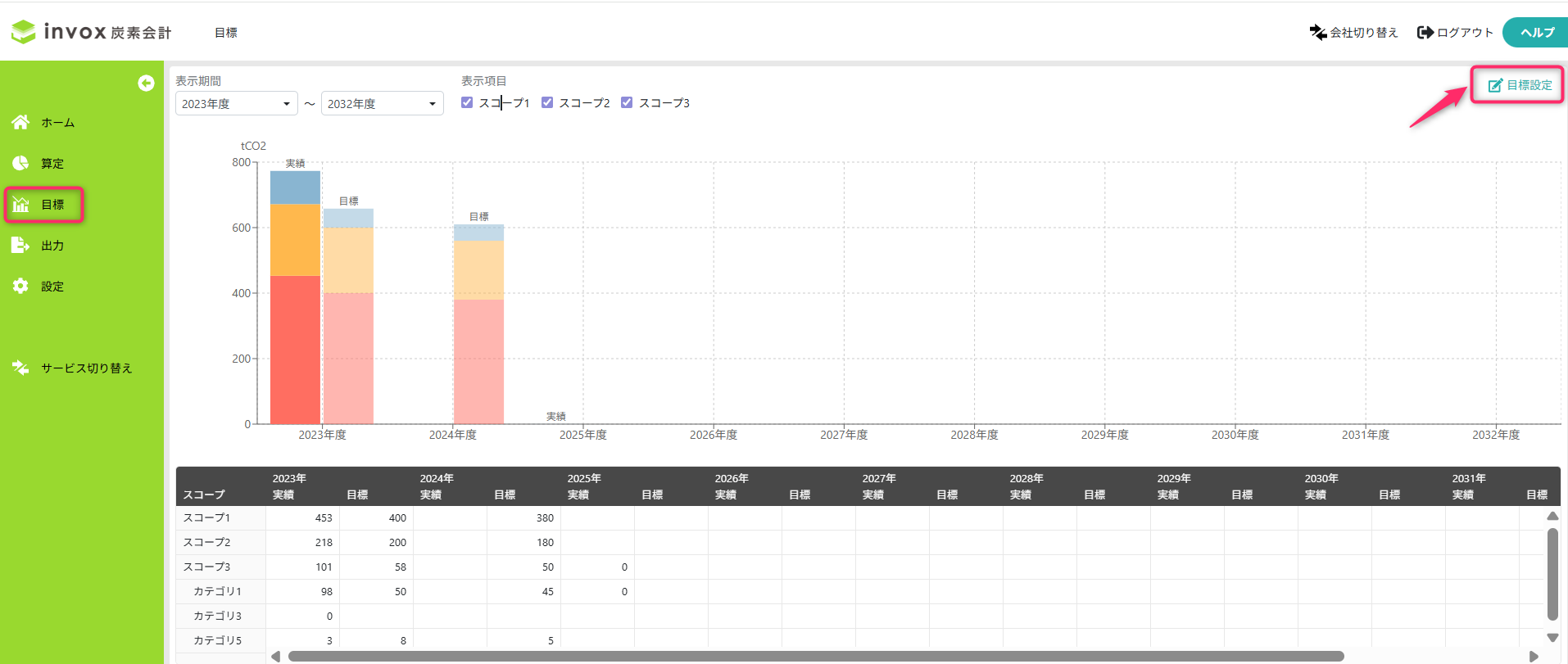Uncheck the スコープ2 checkbox
Image resolution: width=1568 pixels, height=664 pixels.
(547, 102)
